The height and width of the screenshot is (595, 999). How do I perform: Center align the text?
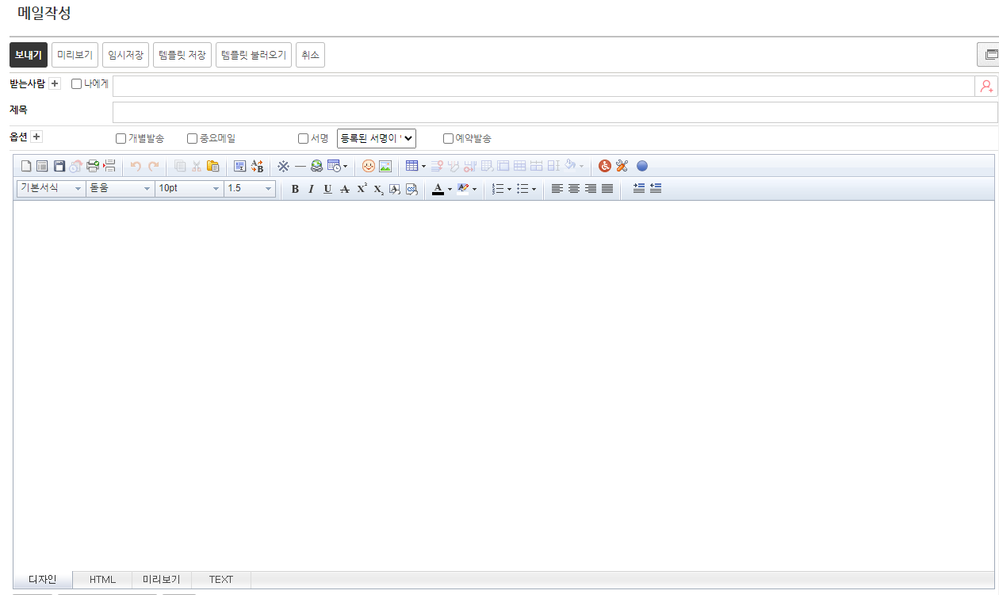[x=574, y=189]
